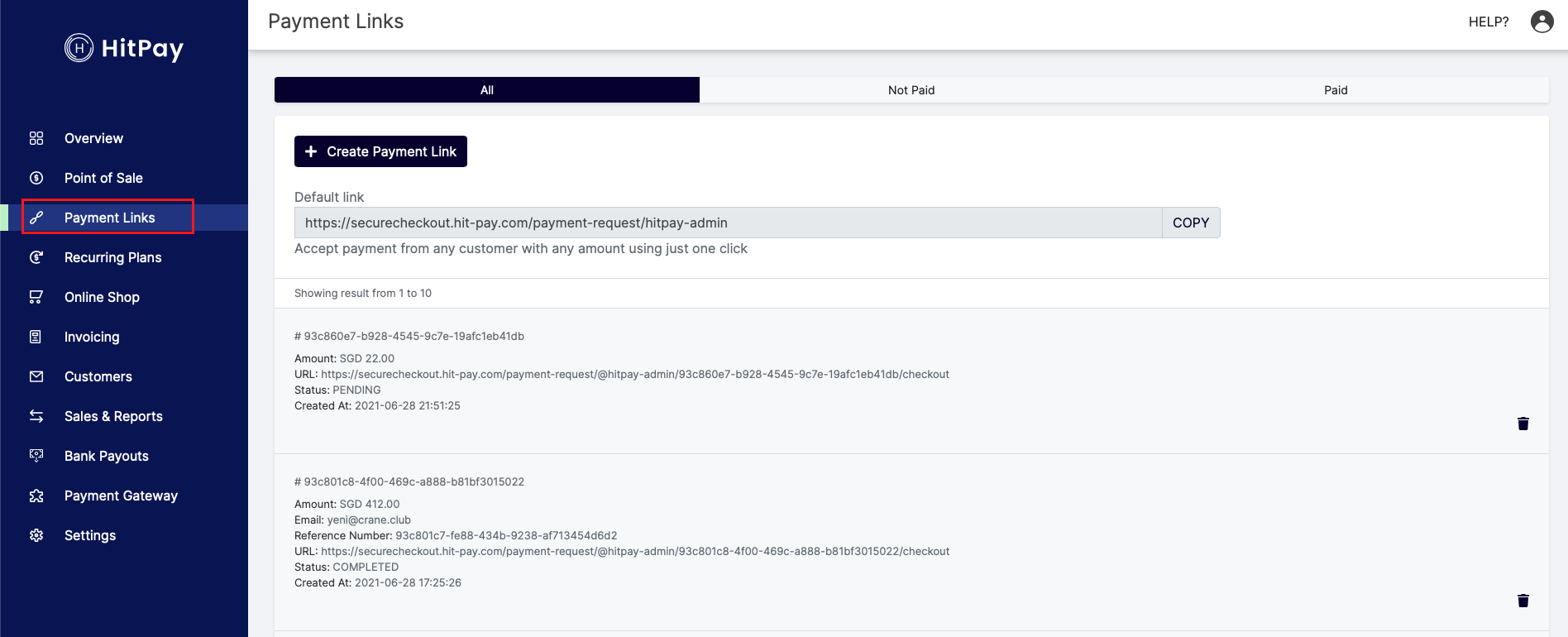Click the Payment Links page title
This screenshot has height=637, width=1568.
336,22
